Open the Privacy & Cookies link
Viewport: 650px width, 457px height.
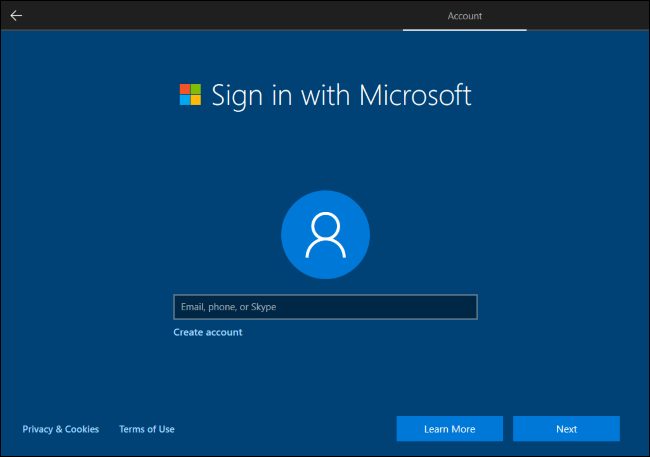click(x=61, y=429)
